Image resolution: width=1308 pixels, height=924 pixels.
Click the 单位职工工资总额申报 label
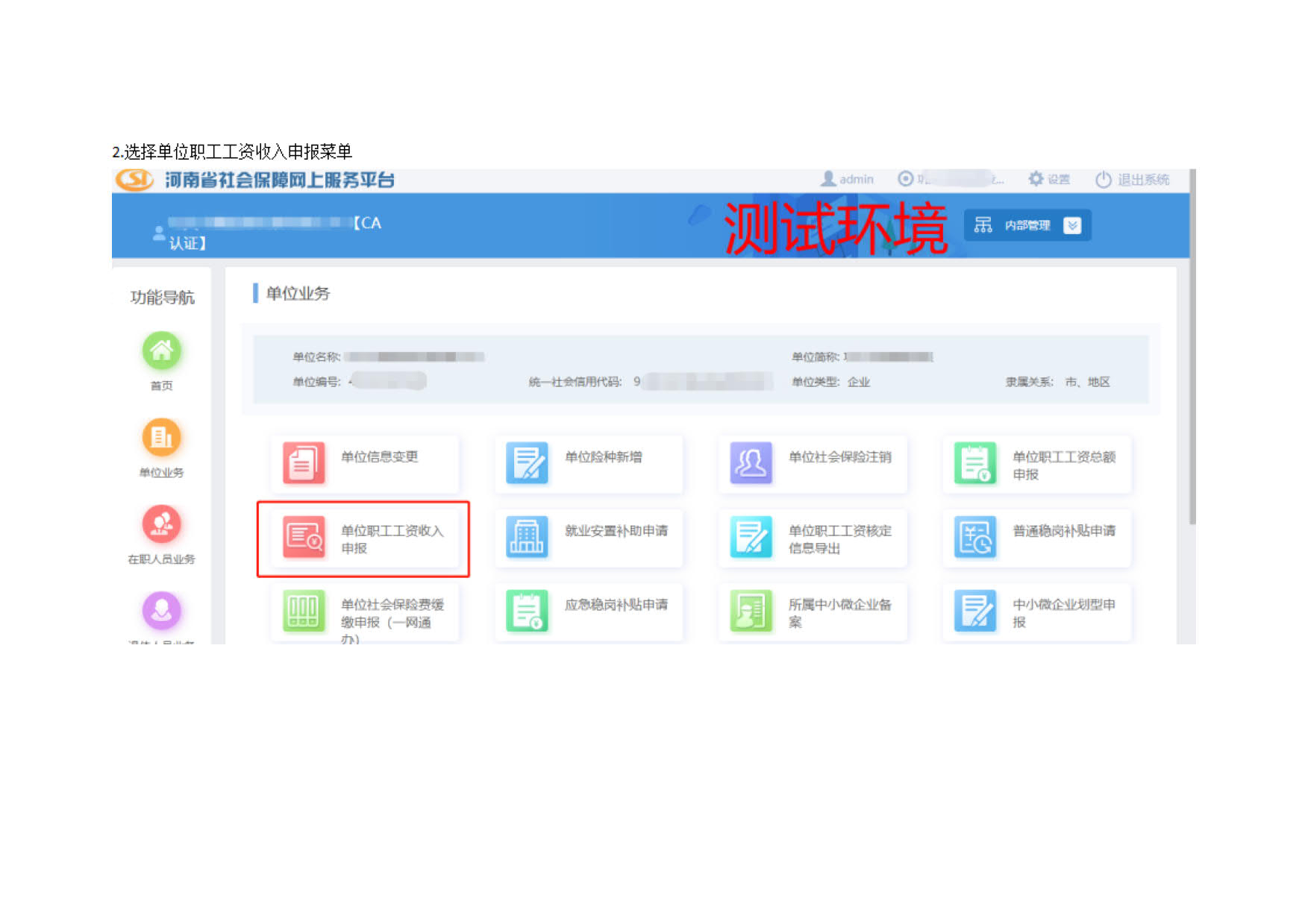pyautogui.click(x=1064, y=465)
